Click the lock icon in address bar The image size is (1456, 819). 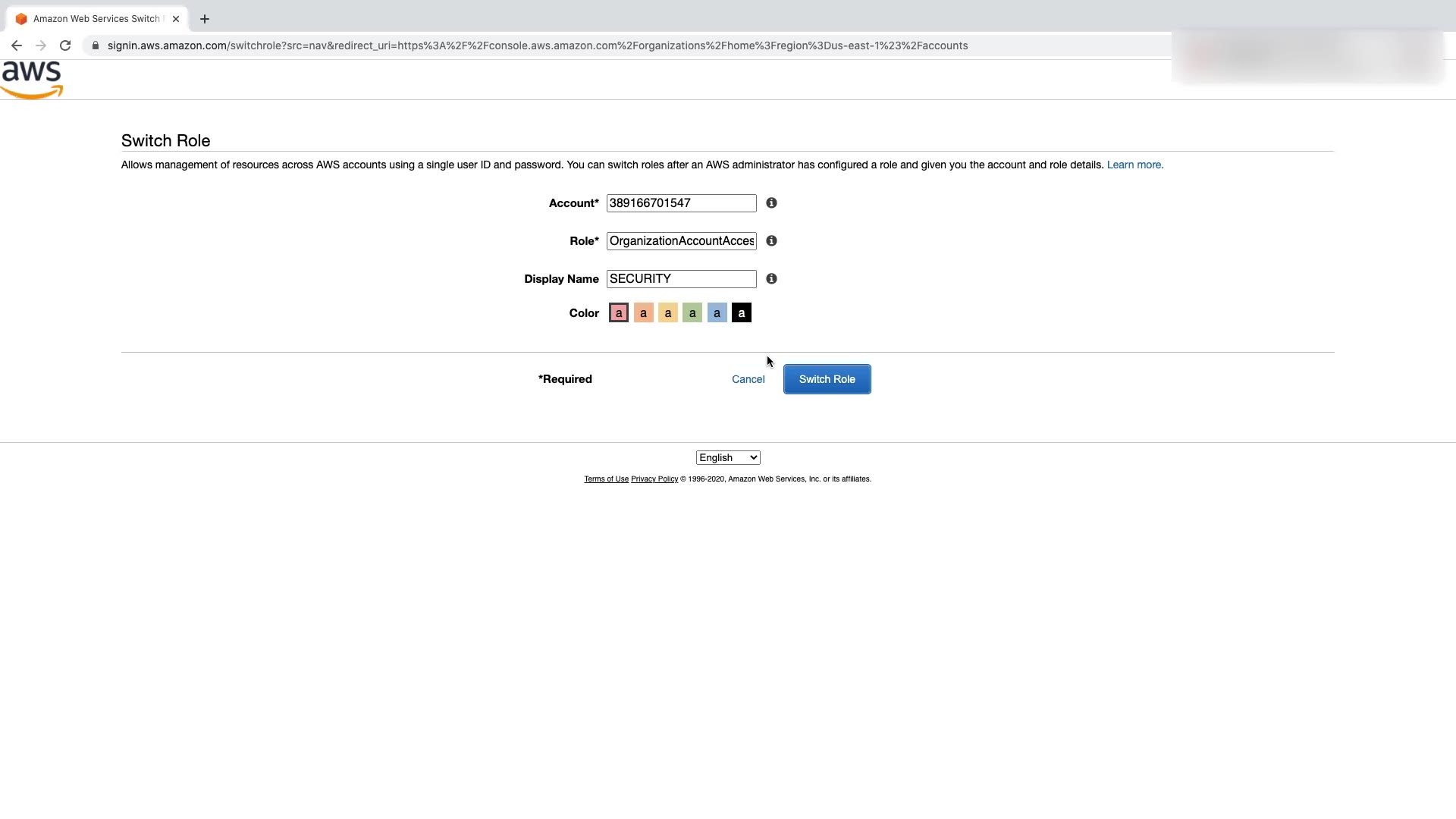[96, 45]
